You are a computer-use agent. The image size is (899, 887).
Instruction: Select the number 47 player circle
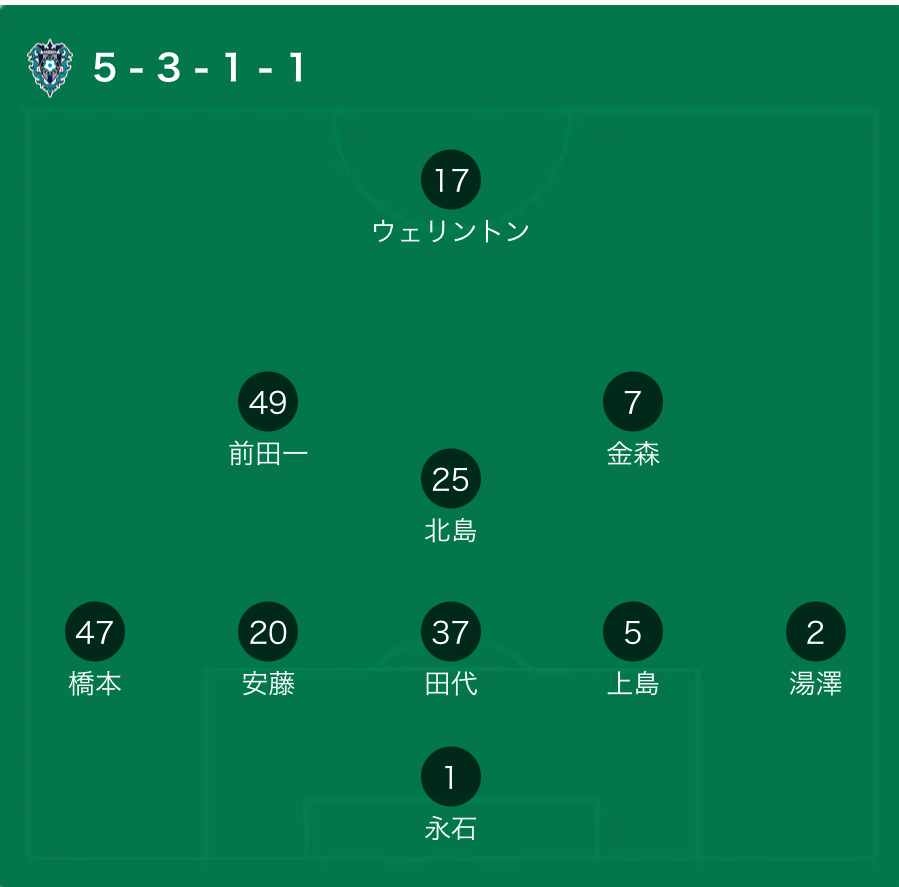click(x=95, y=632)
